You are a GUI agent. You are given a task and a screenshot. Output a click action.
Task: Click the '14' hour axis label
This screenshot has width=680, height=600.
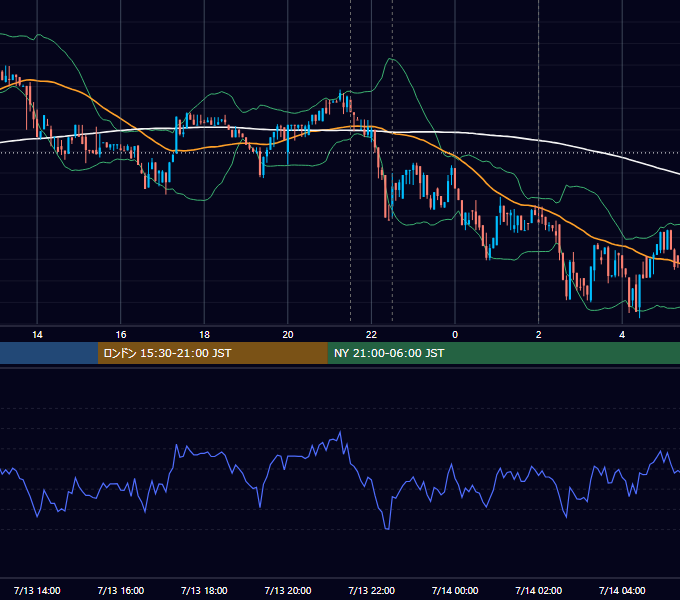[x=37, y=335]
